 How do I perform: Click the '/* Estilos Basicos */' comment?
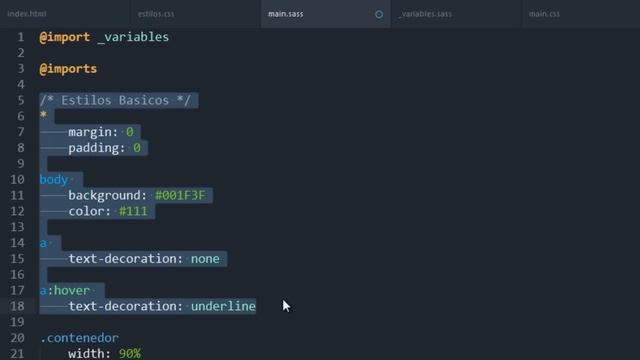pyautogui.click(x=115, y=100)
